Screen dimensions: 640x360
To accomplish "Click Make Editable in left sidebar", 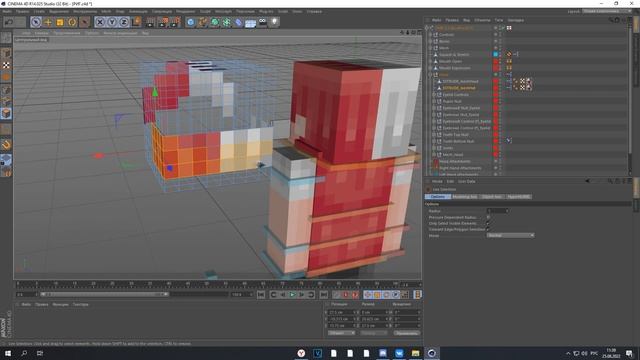I will (x=6, y=38).
